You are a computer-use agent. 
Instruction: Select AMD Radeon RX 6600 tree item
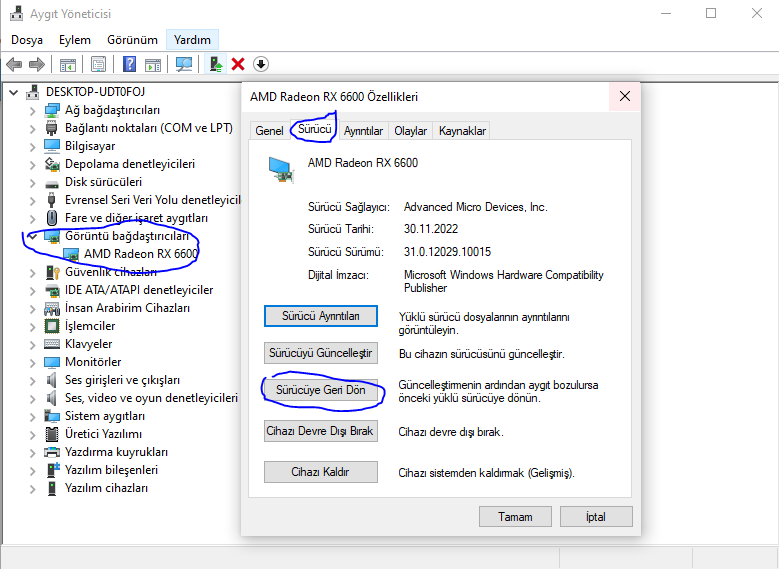pos(141,254)
